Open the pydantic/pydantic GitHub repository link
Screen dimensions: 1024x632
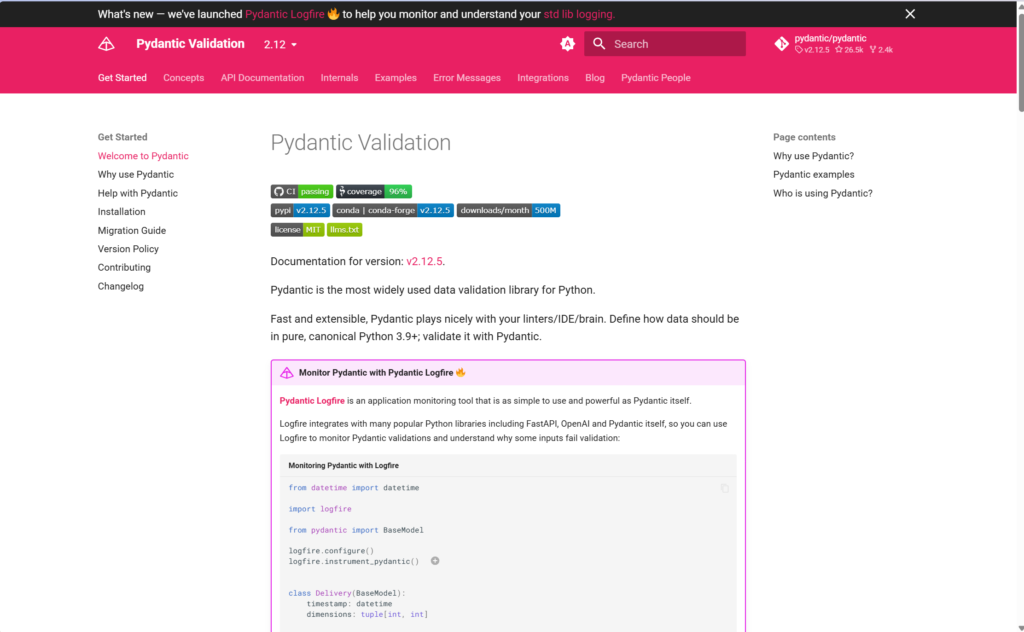[833, 44]
